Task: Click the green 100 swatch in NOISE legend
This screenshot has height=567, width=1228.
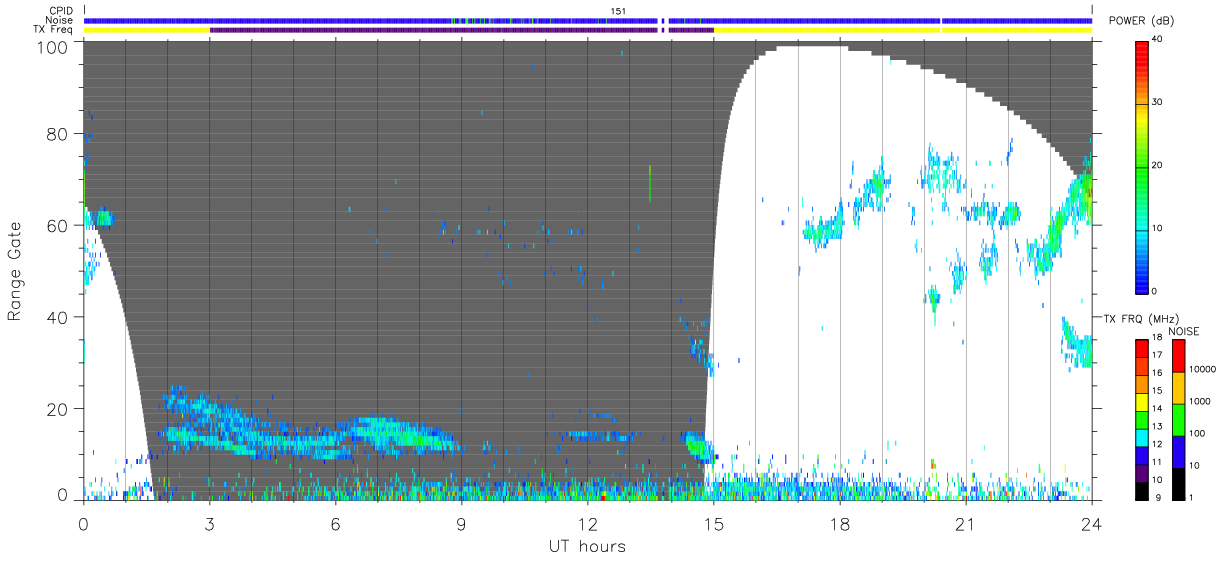Action: [x=1178, y=419]
